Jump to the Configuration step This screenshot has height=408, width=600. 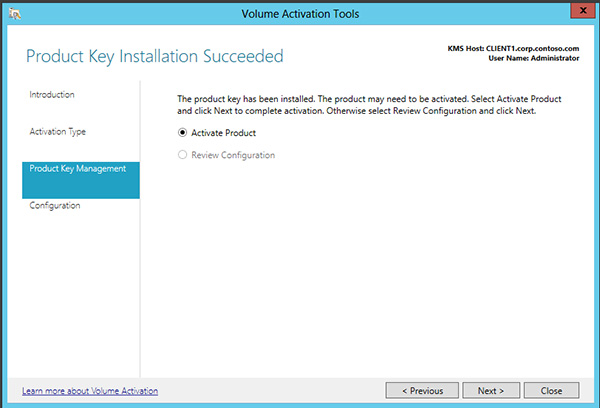coord(55,206)
